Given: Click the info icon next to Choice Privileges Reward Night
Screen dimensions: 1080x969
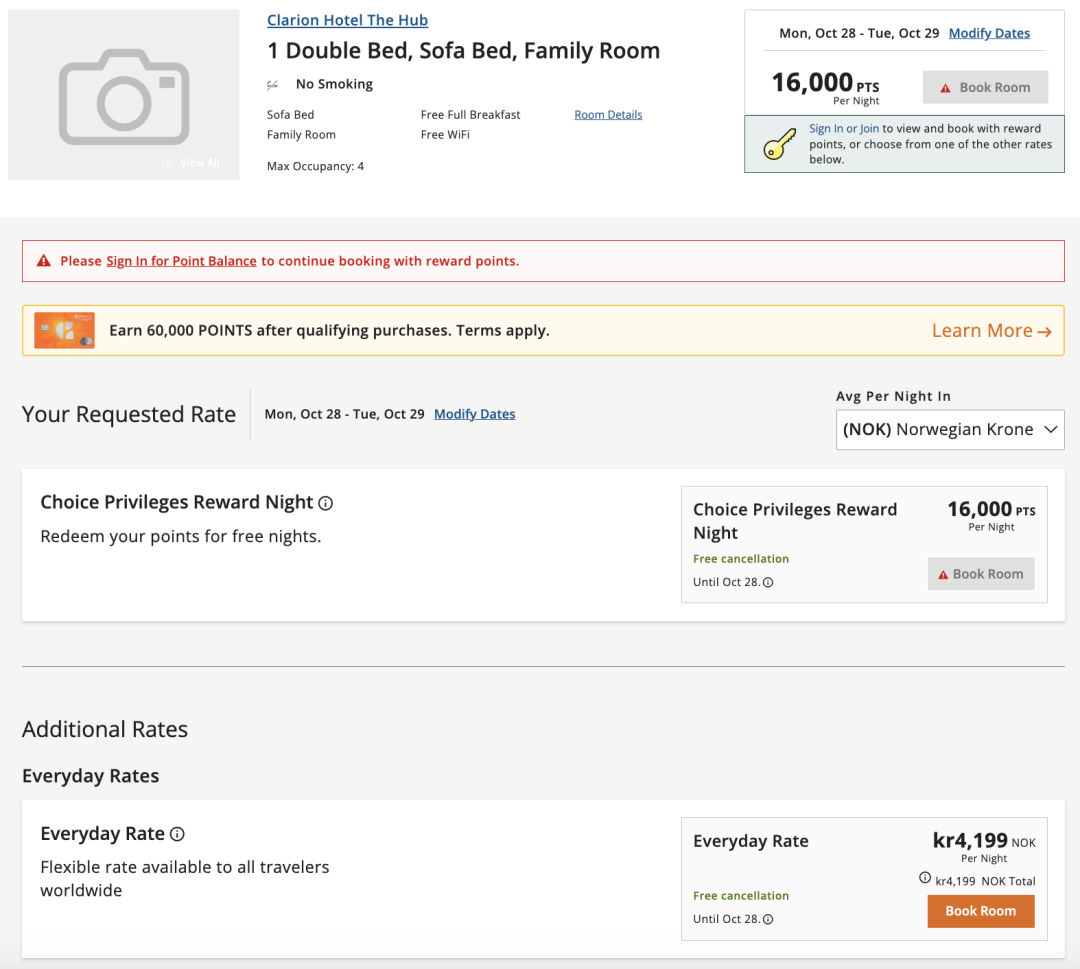Looking at the screenshot, I should click(325, 503).
